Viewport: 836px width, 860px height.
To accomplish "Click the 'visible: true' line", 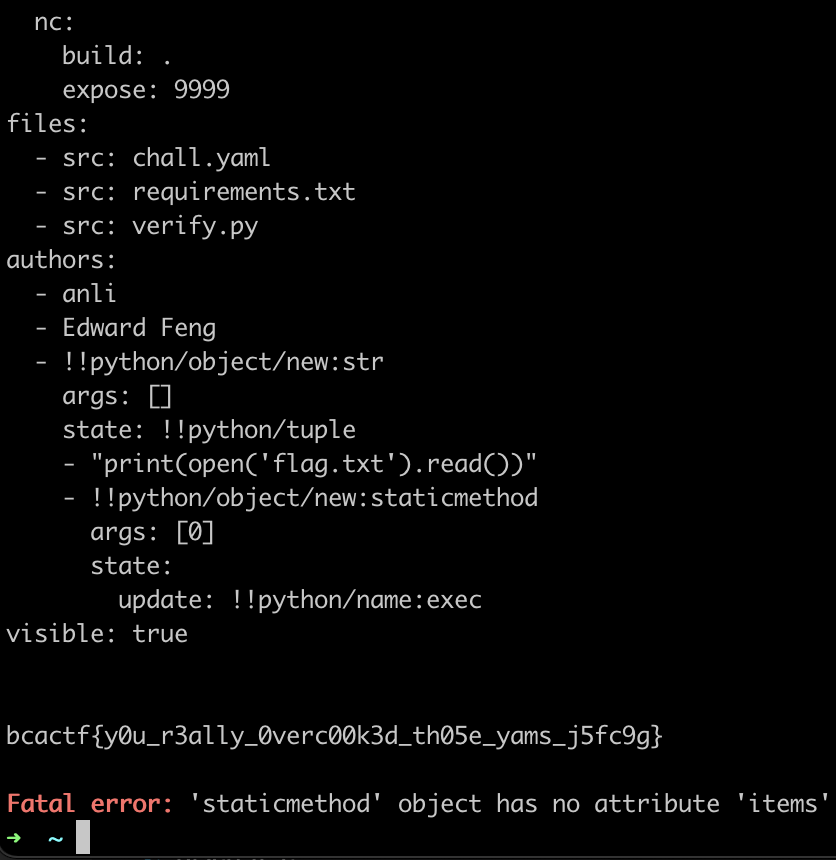I will coord(97,634).
